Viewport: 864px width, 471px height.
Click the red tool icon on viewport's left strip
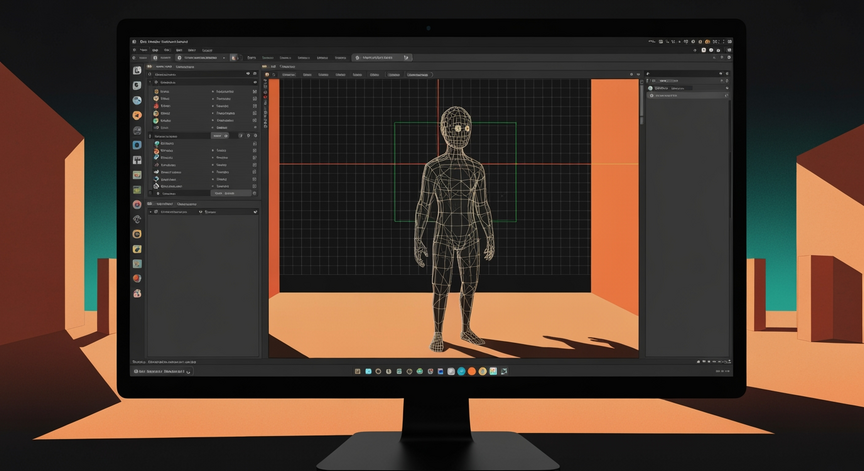(x=265, y=97)
